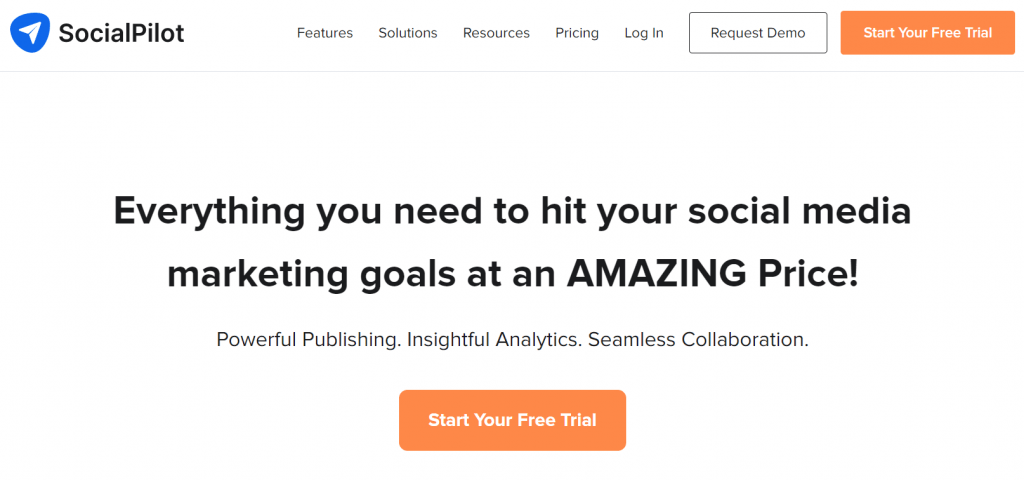Select the Log In link
The width and height of the screenshot is (1024, 480).
point(644,33)
